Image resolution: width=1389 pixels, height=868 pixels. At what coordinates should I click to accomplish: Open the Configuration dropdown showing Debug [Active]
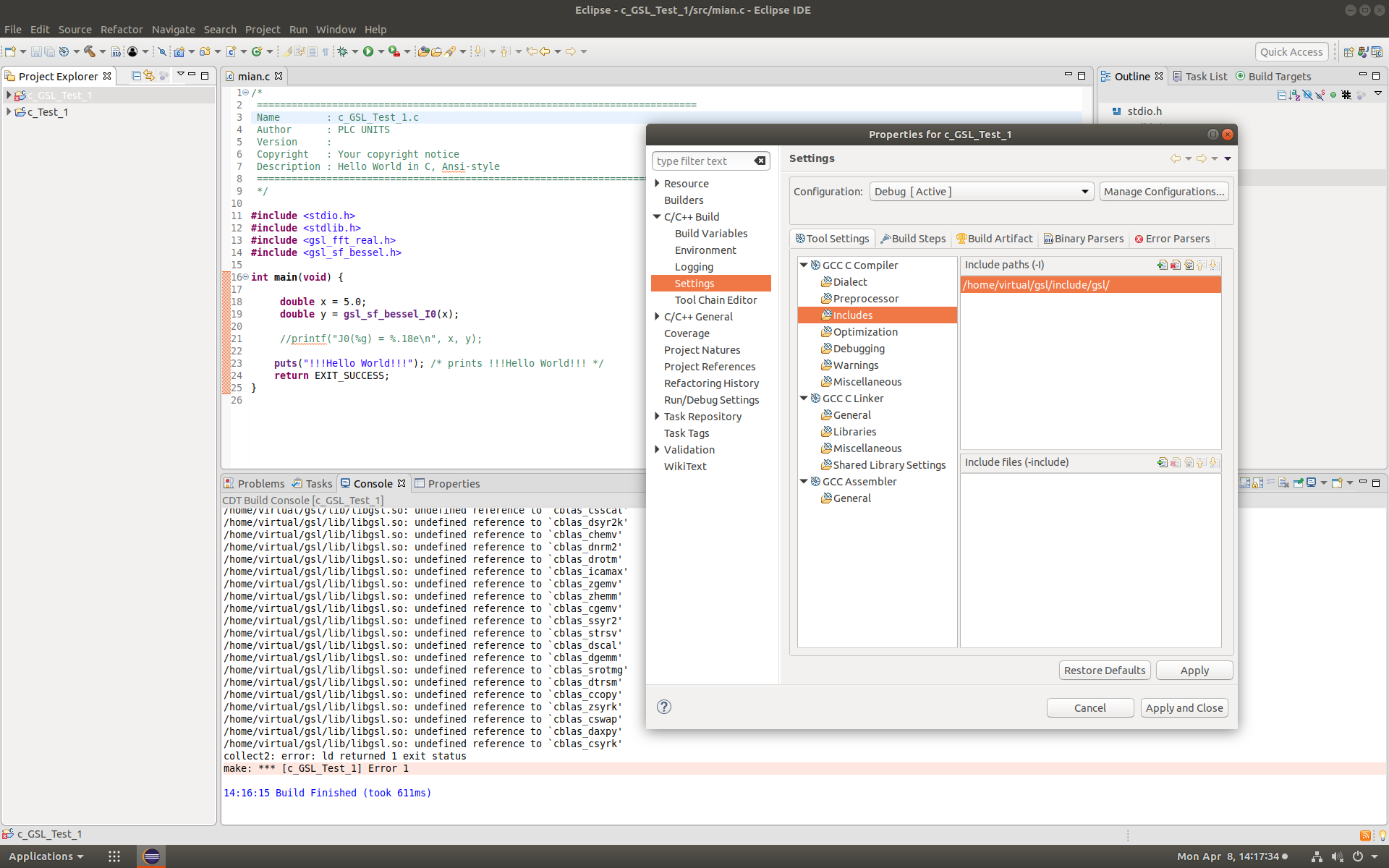(981, 192)
